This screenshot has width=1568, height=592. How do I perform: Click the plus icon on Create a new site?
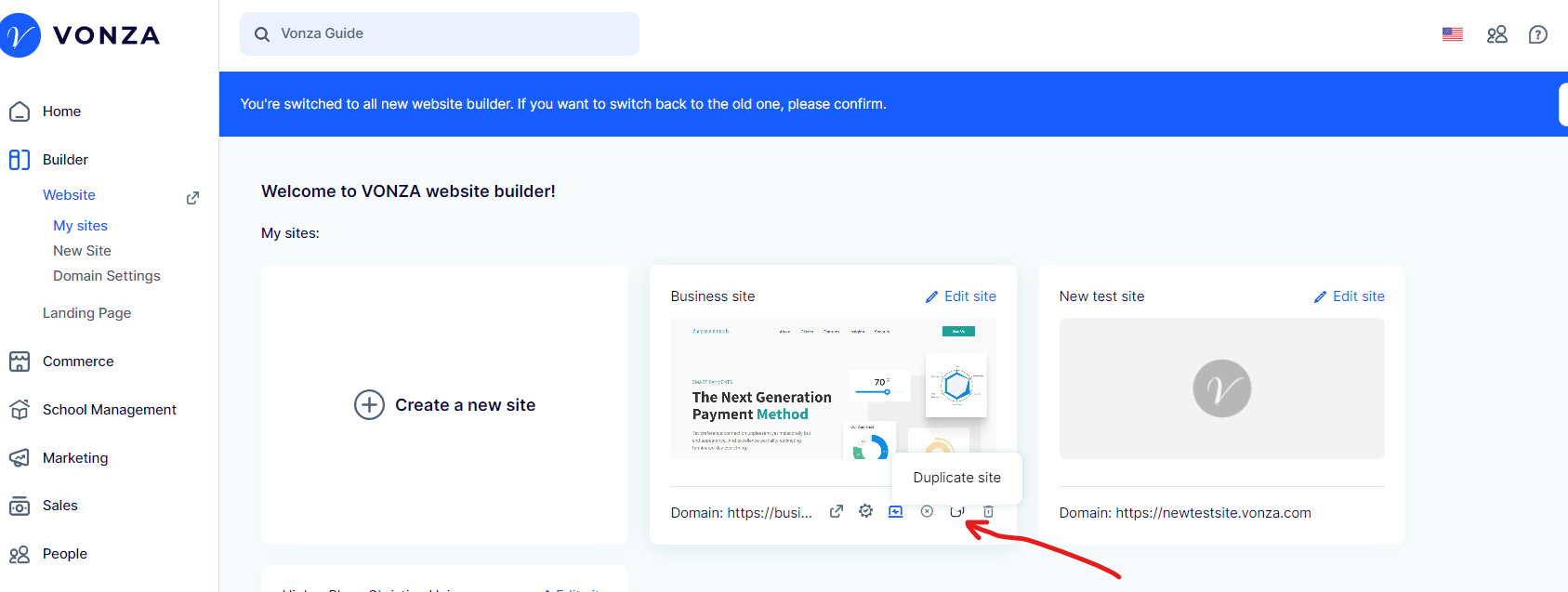tap(369, 405)
